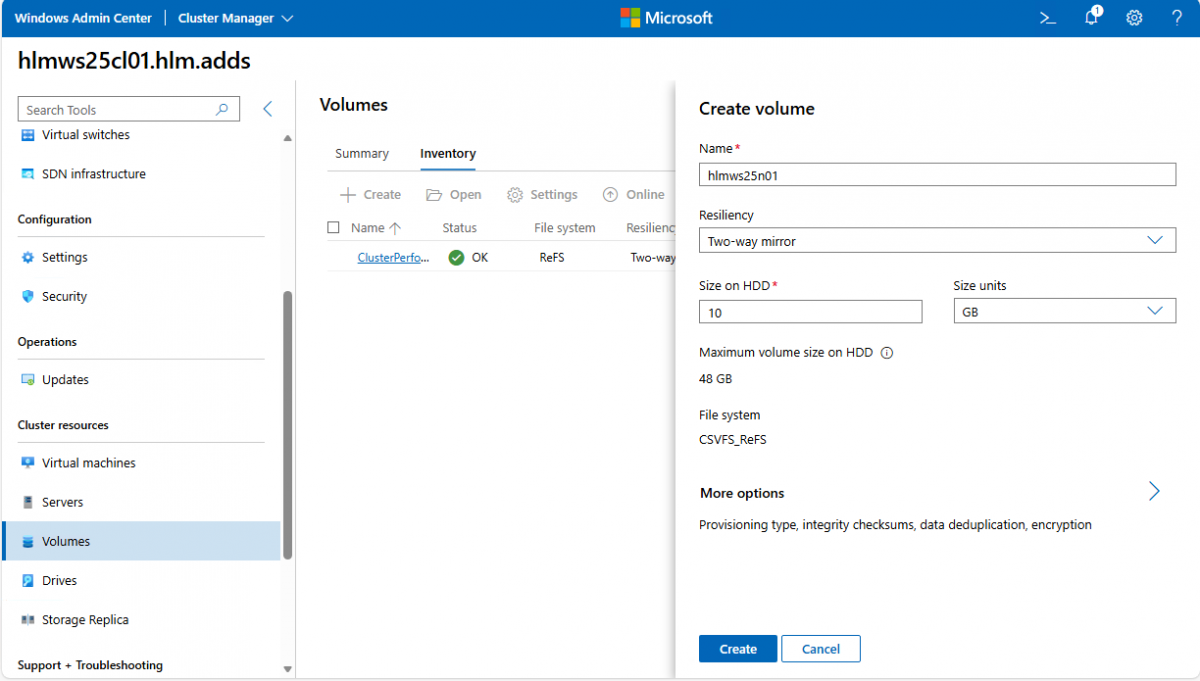Open the notifications bell

click(x=1091, y=18)
